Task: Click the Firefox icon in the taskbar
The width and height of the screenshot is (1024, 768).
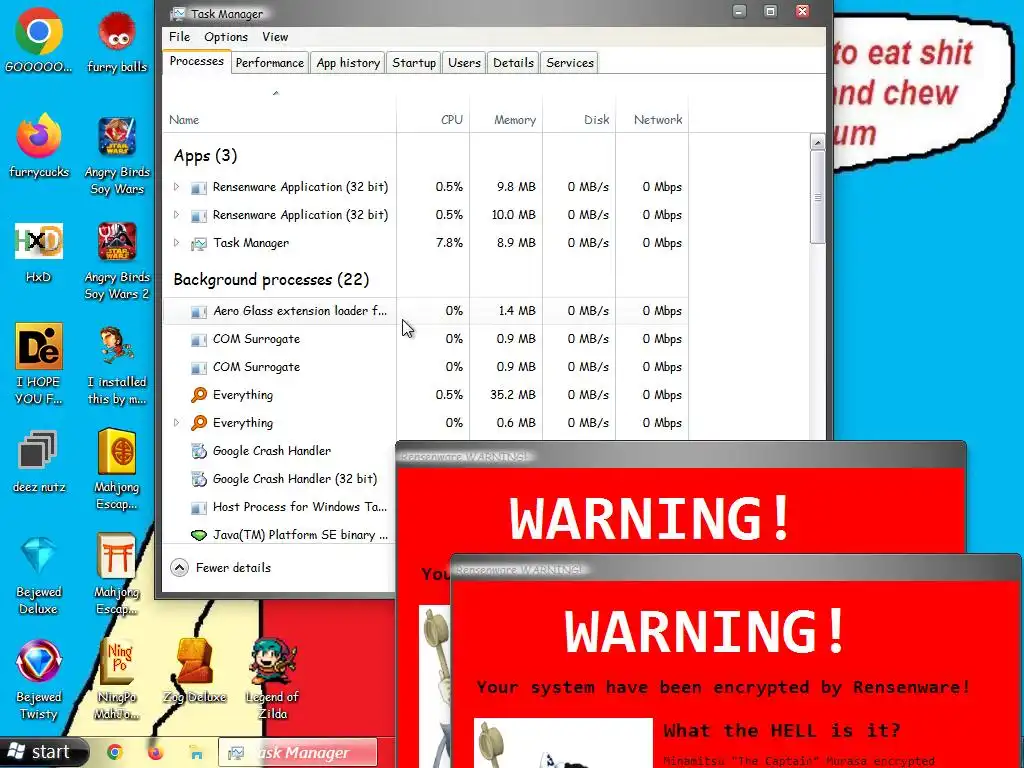Action: [155, 752]
